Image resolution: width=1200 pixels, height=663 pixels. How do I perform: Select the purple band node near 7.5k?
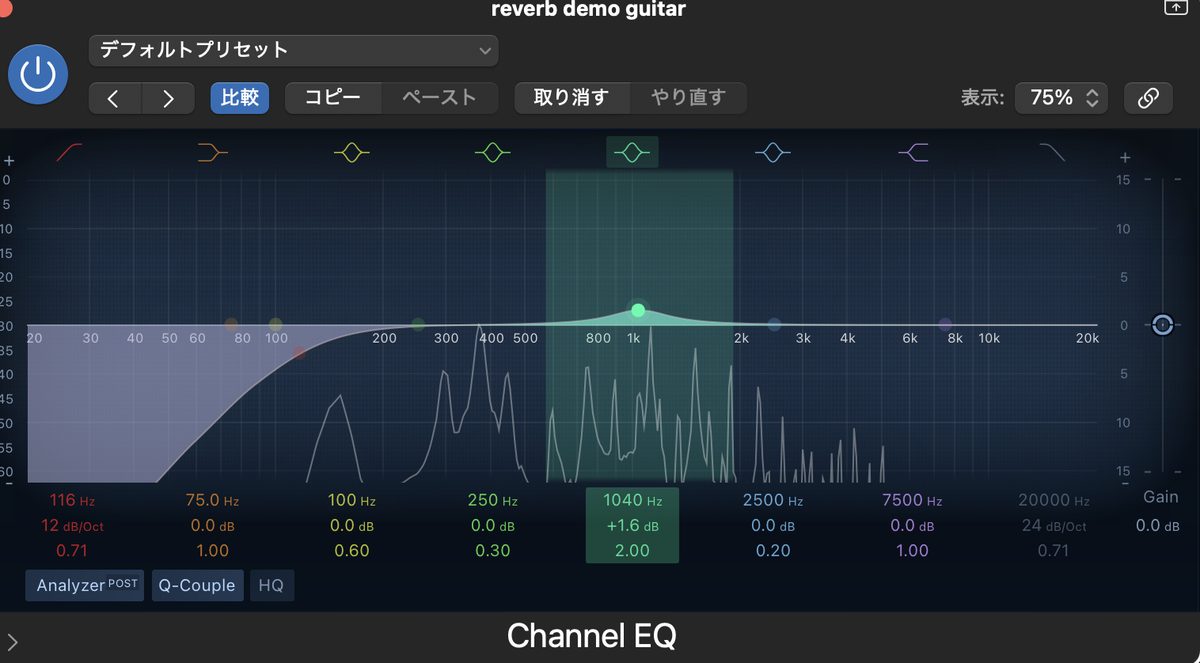pos(945,325)
